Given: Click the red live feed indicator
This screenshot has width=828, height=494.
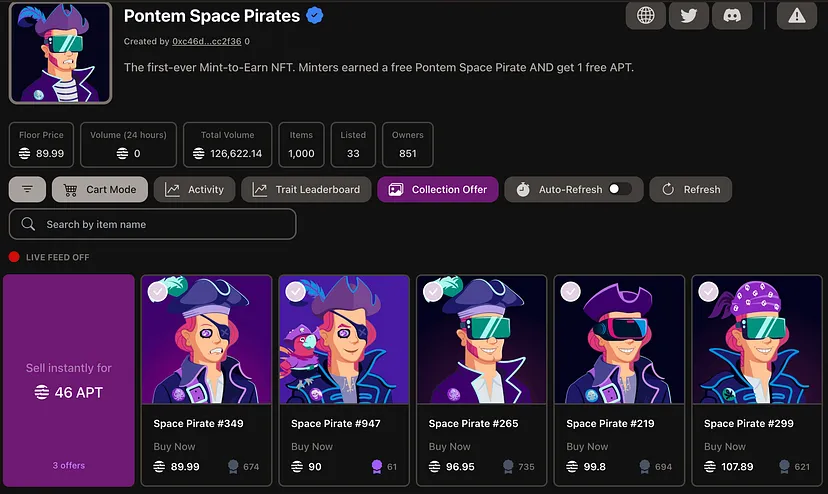Looking at the screenshot, I should (x=14, y=257).
